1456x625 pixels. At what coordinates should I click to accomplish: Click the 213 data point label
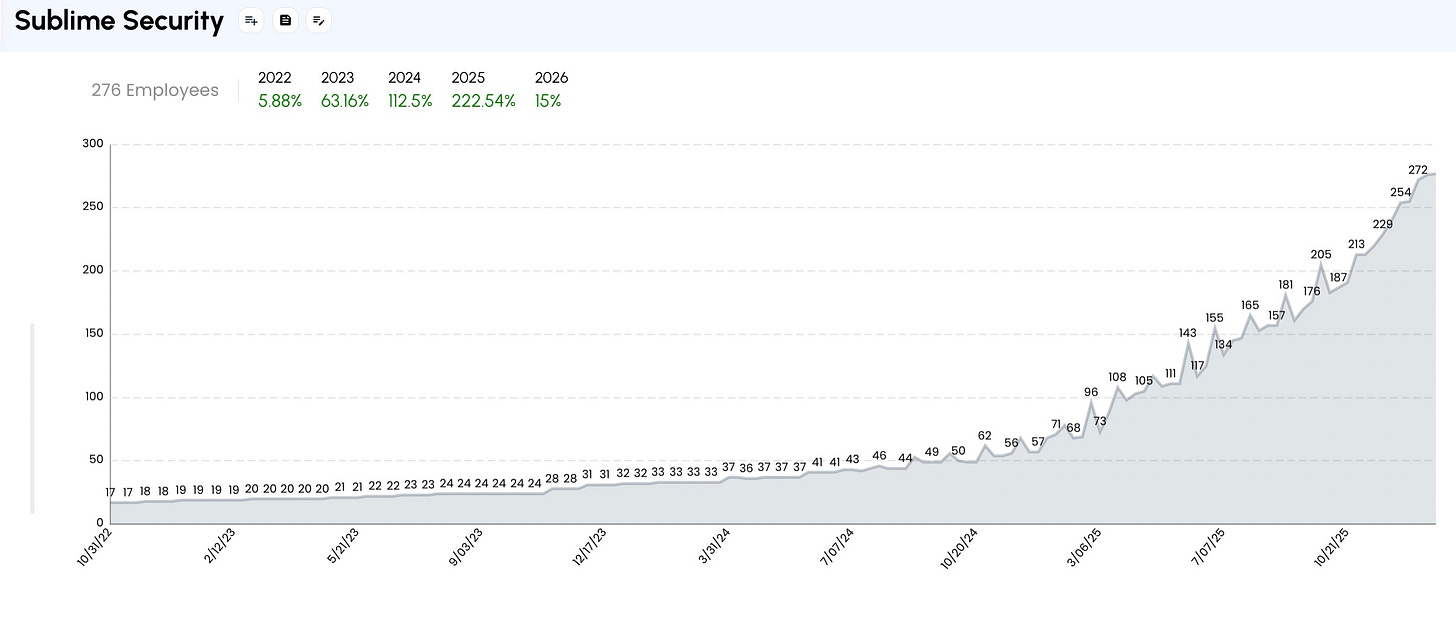[x=1357, y=244]
